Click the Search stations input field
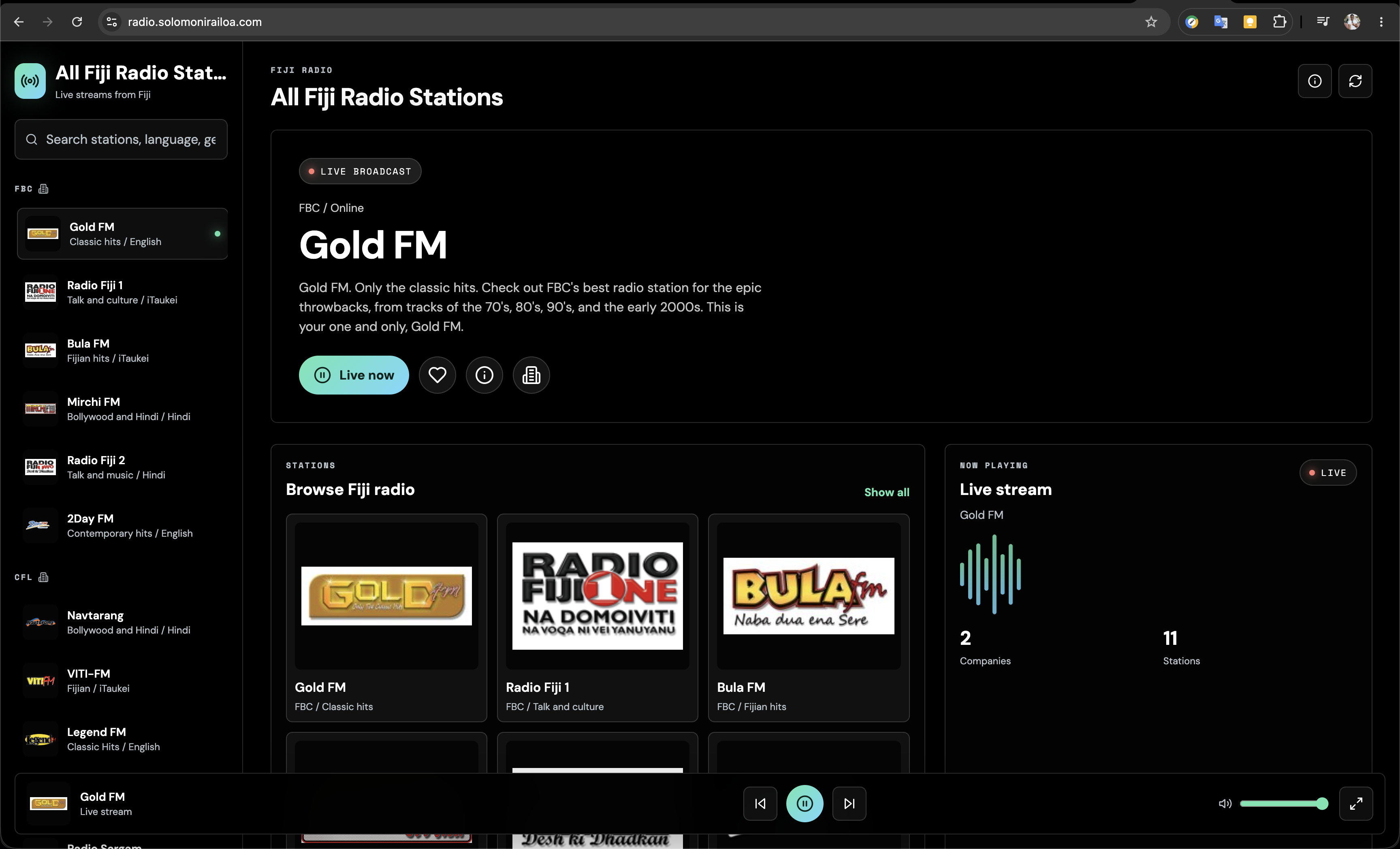The height and width of the screenshot is (849, 1400). (121, 139)
